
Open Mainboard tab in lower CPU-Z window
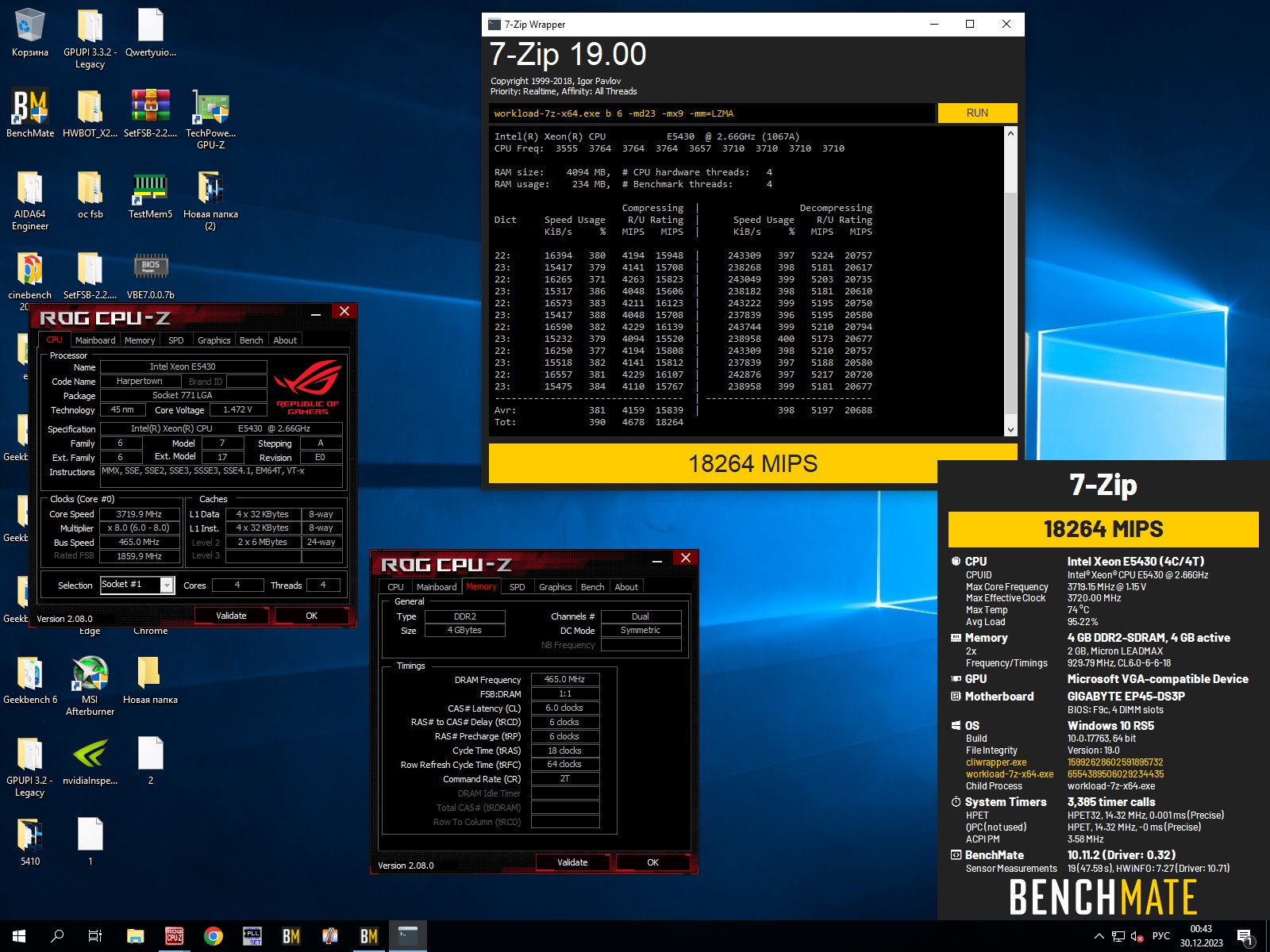(x=437, y=587)
